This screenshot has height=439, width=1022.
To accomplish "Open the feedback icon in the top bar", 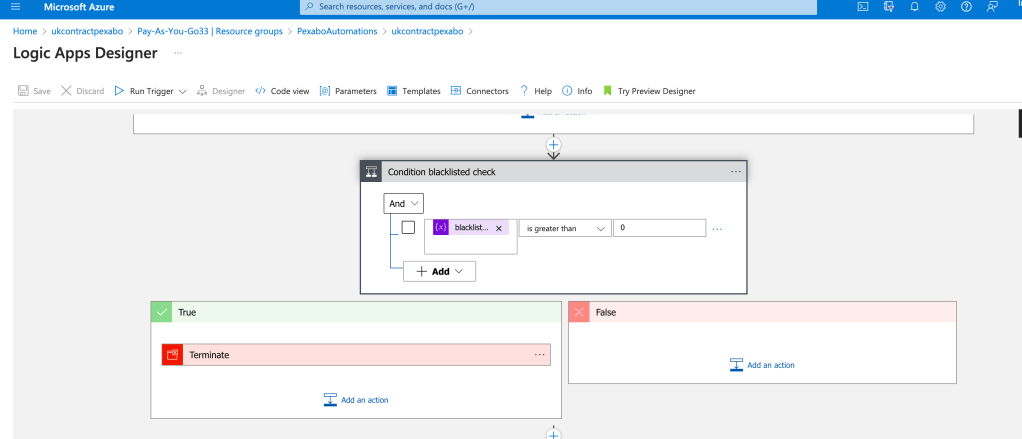I will pos(992,7).
